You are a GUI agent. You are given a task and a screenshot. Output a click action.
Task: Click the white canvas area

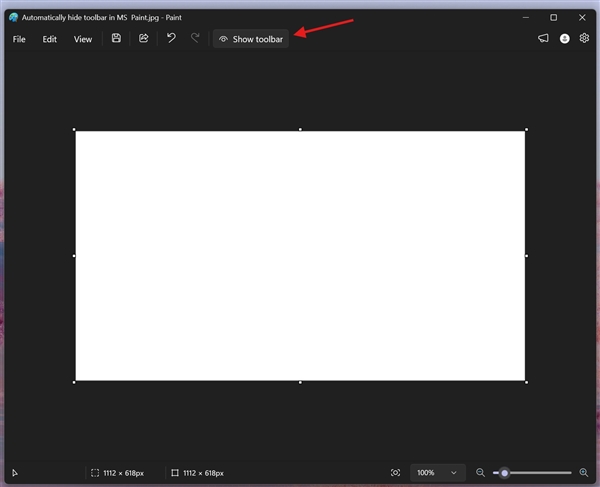click(x=300, y=255)
